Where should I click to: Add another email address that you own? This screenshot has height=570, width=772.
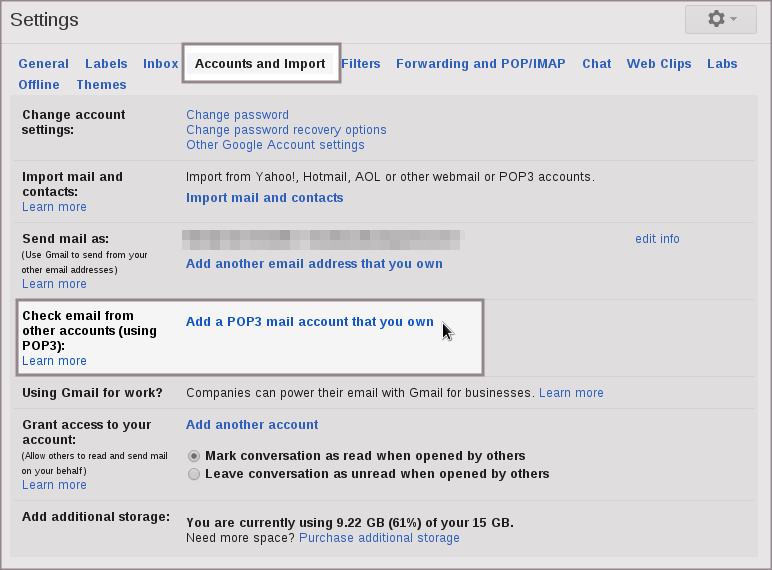tap(314, 264)
